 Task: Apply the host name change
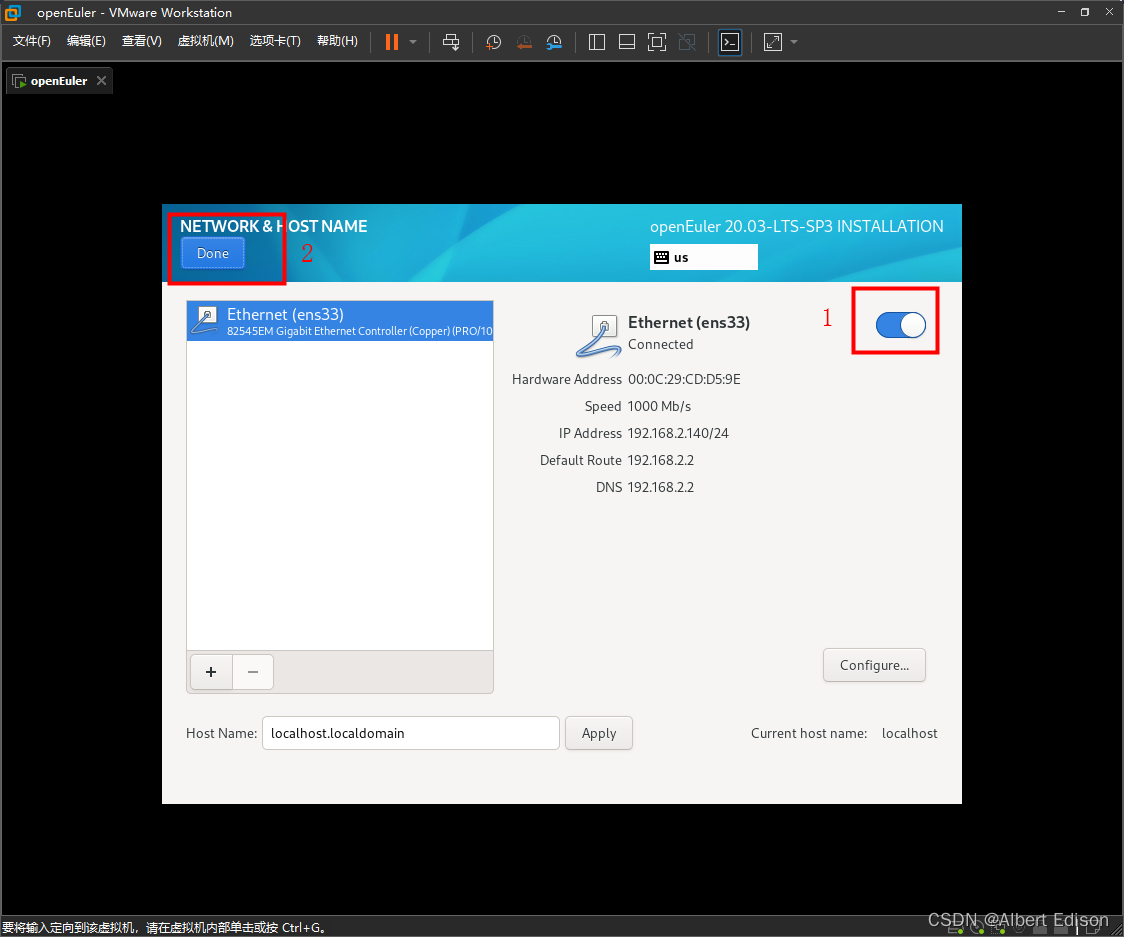(598, 733)
